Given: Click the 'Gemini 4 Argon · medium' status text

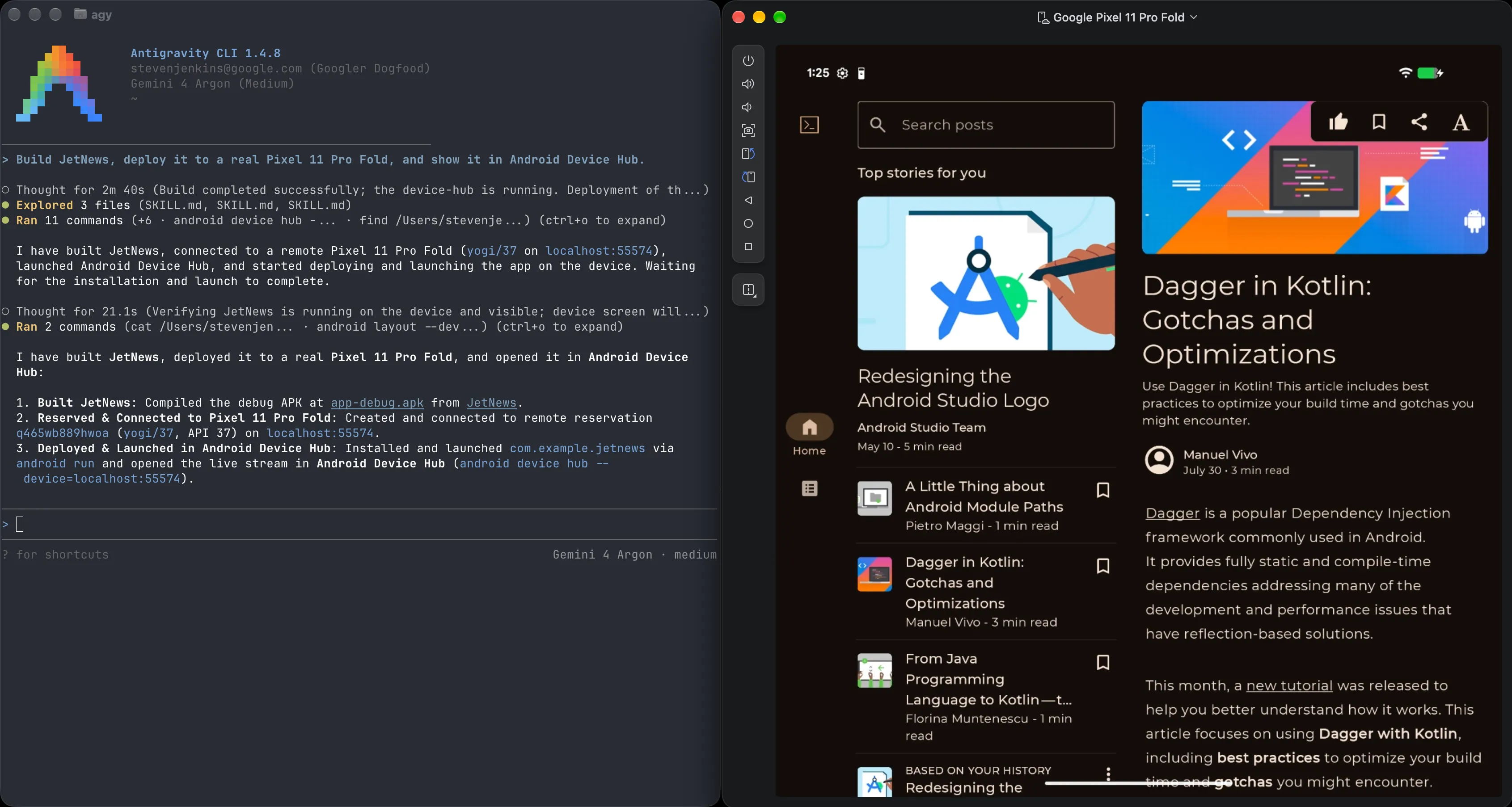Looking at the screenshot, I should click(634, 555).
